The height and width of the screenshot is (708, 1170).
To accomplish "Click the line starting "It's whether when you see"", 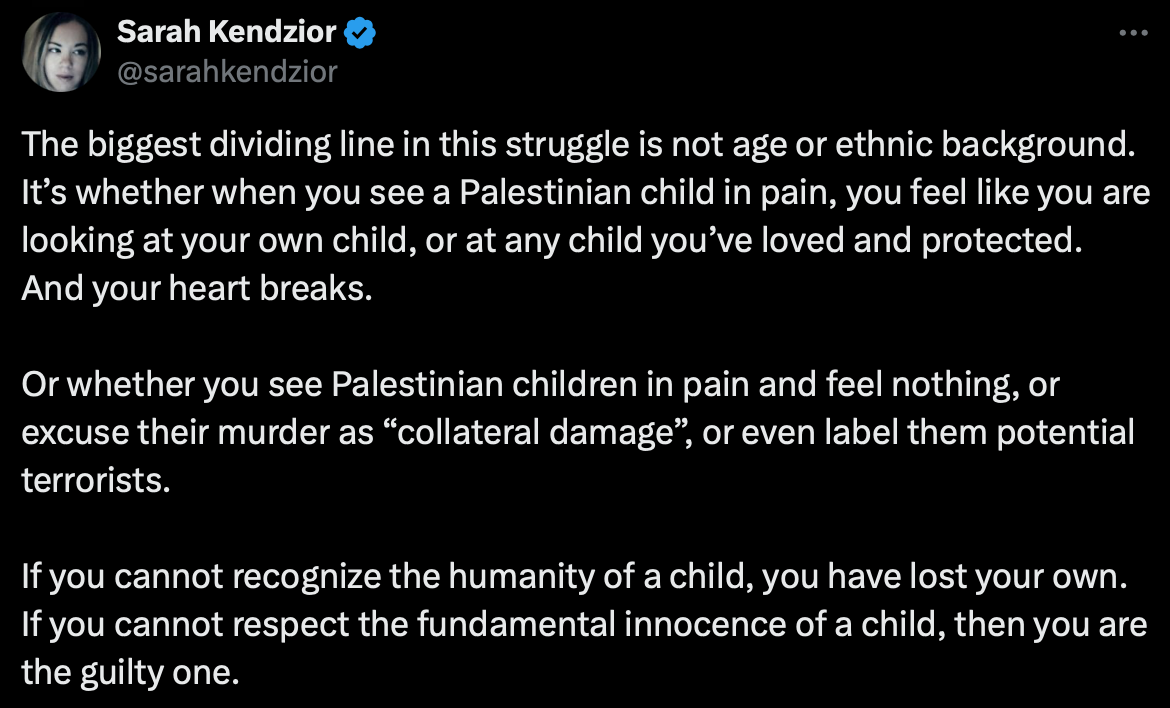I will [586, 192].
